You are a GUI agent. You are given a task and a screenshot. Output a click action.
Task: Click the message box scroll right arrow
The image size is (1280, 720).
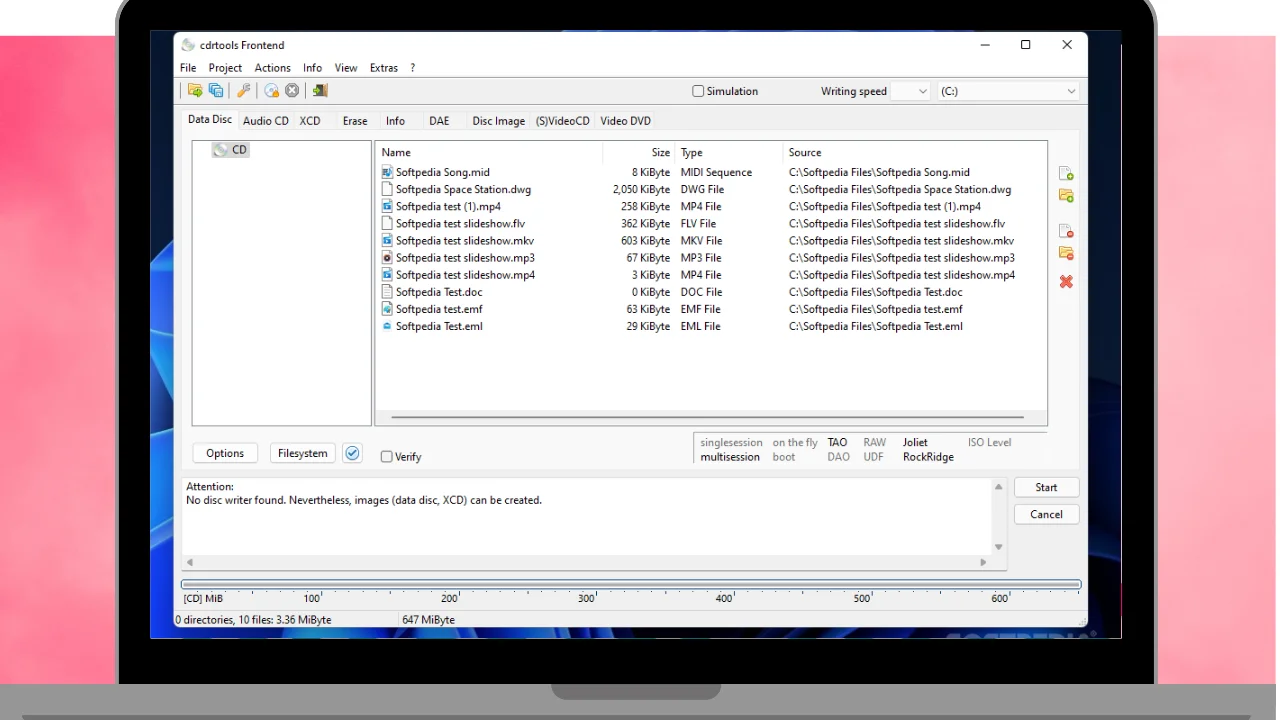983,562
